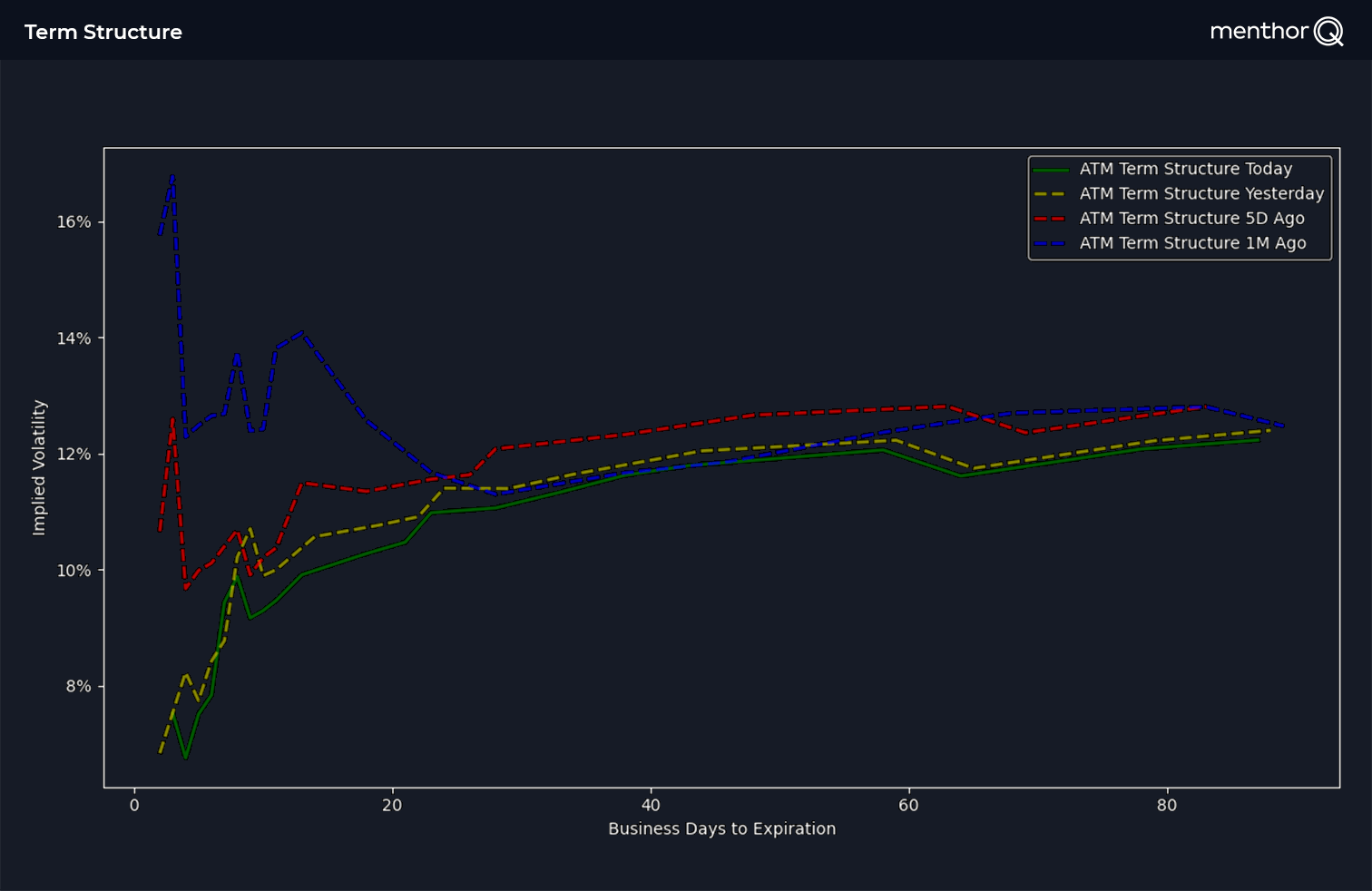Click the 8% y-axis tick label
1372x891 pixels.
pos(78,687)
